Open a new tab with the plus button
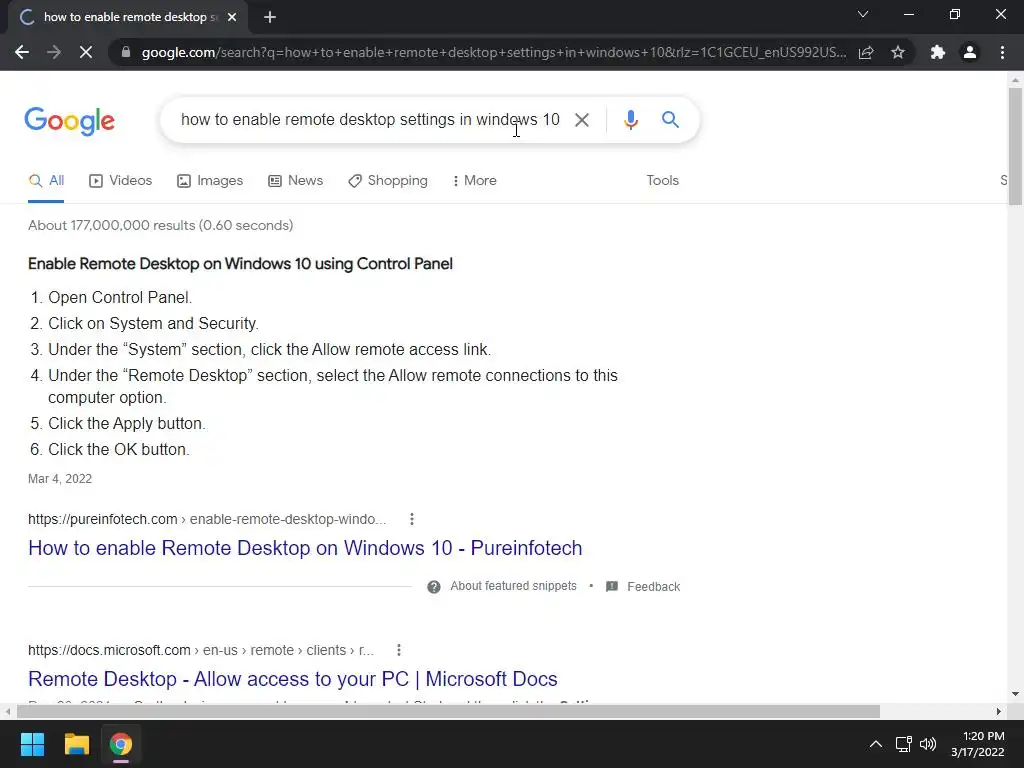 click(x=270, y=17)
